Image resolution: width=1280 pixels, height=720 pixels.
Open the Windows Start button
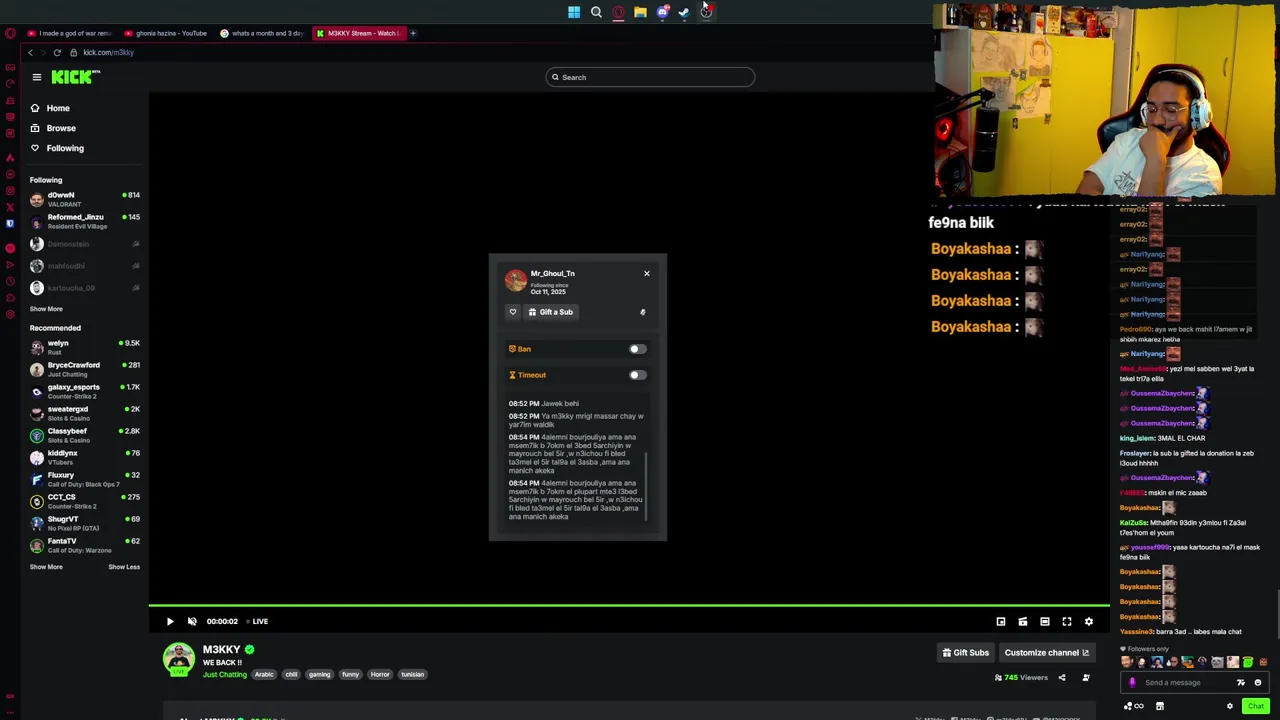(574, 12)
